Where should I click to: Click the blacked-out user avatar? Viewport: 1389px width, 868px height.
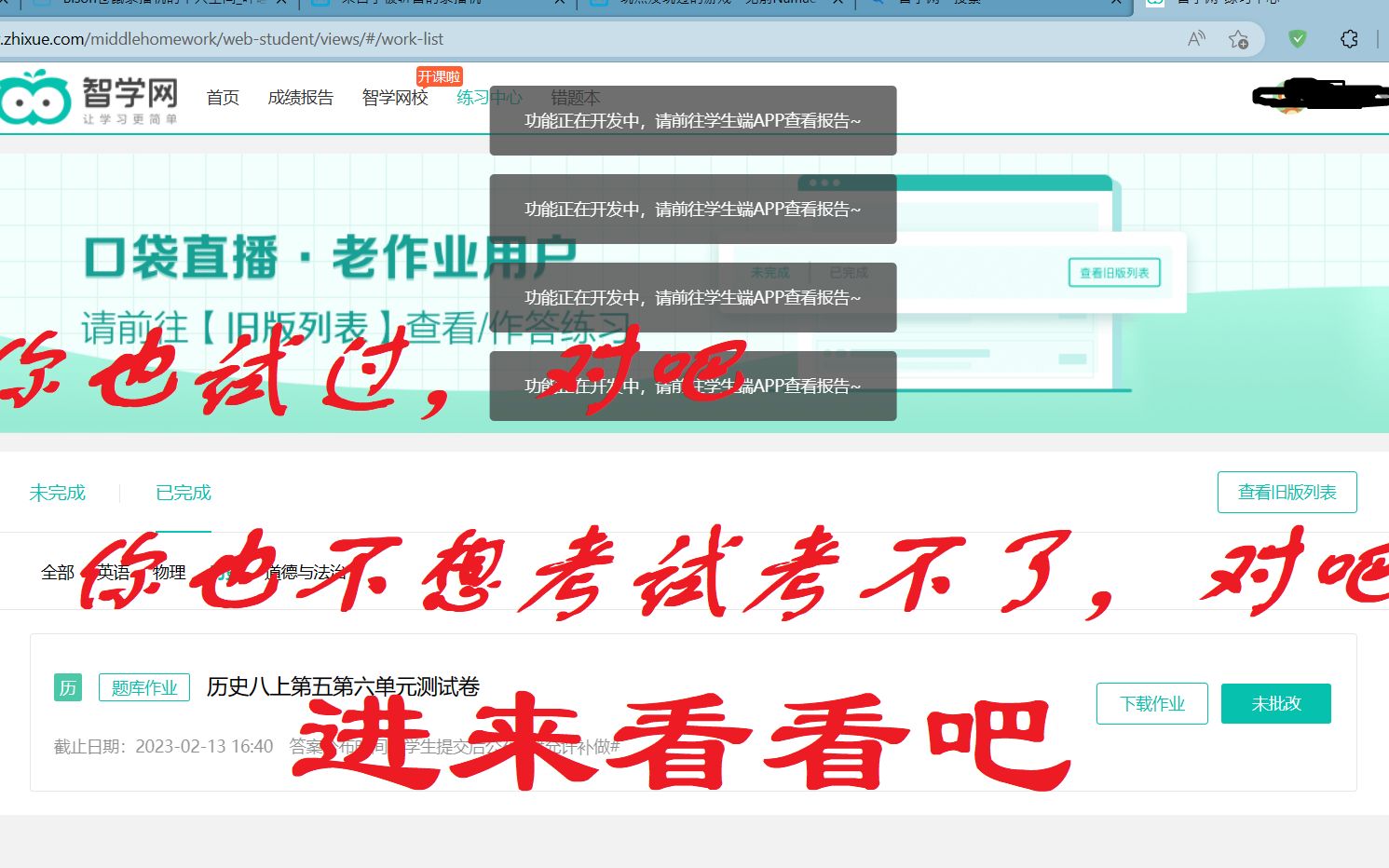click(x=1289, y=97)
